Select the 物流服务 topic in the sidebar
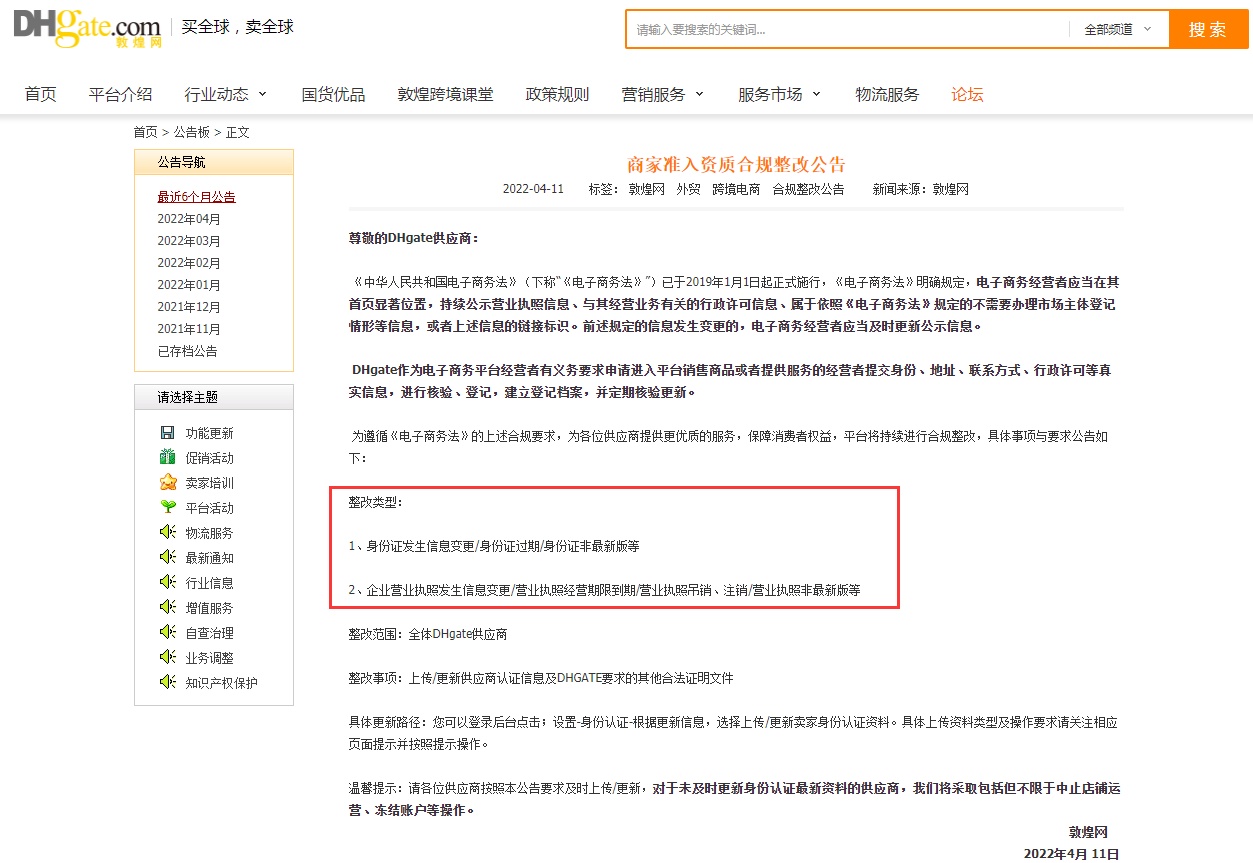 (x=210, y=533)
